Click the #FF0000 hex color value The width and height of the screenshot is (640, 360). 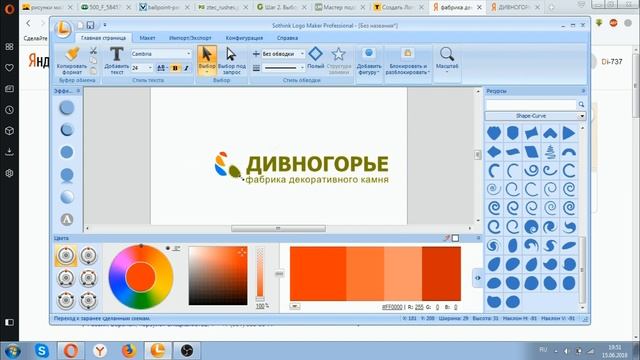coord(392,307)
